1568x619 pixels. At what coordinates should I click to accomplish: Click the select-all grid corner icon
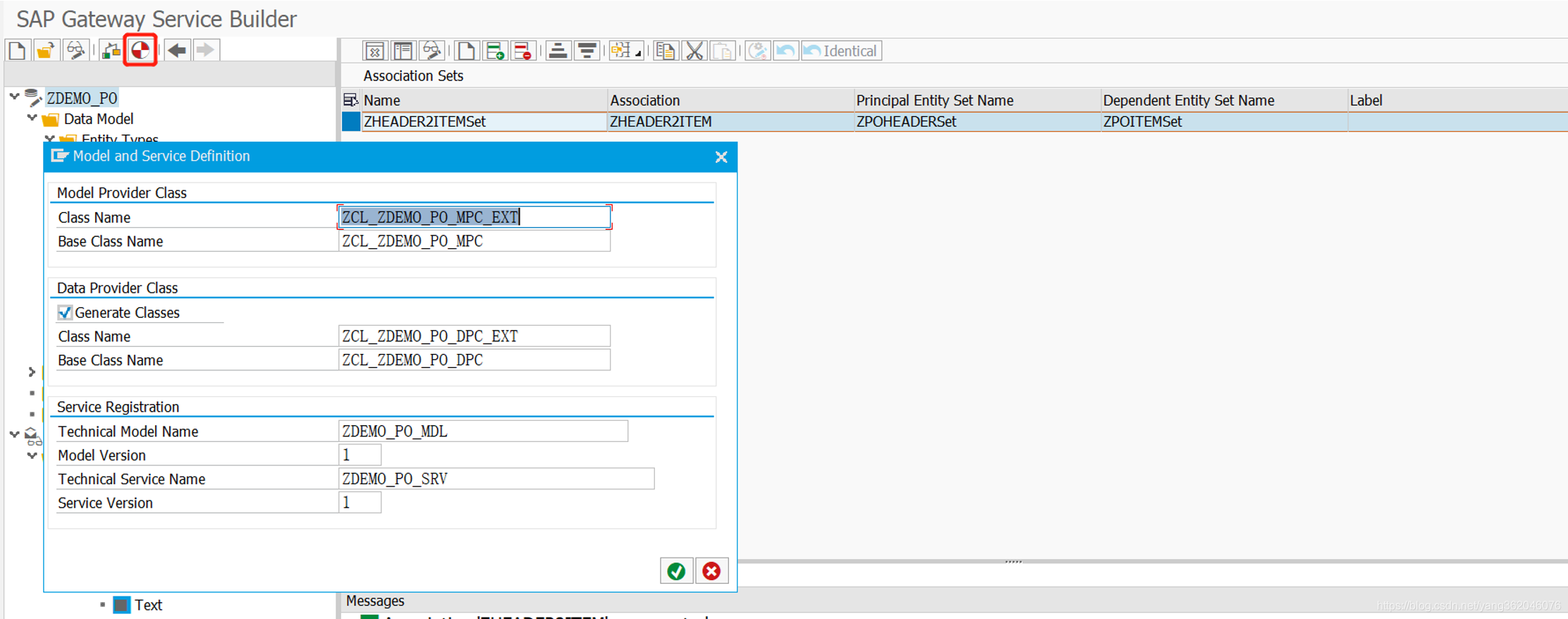(350, 100)
